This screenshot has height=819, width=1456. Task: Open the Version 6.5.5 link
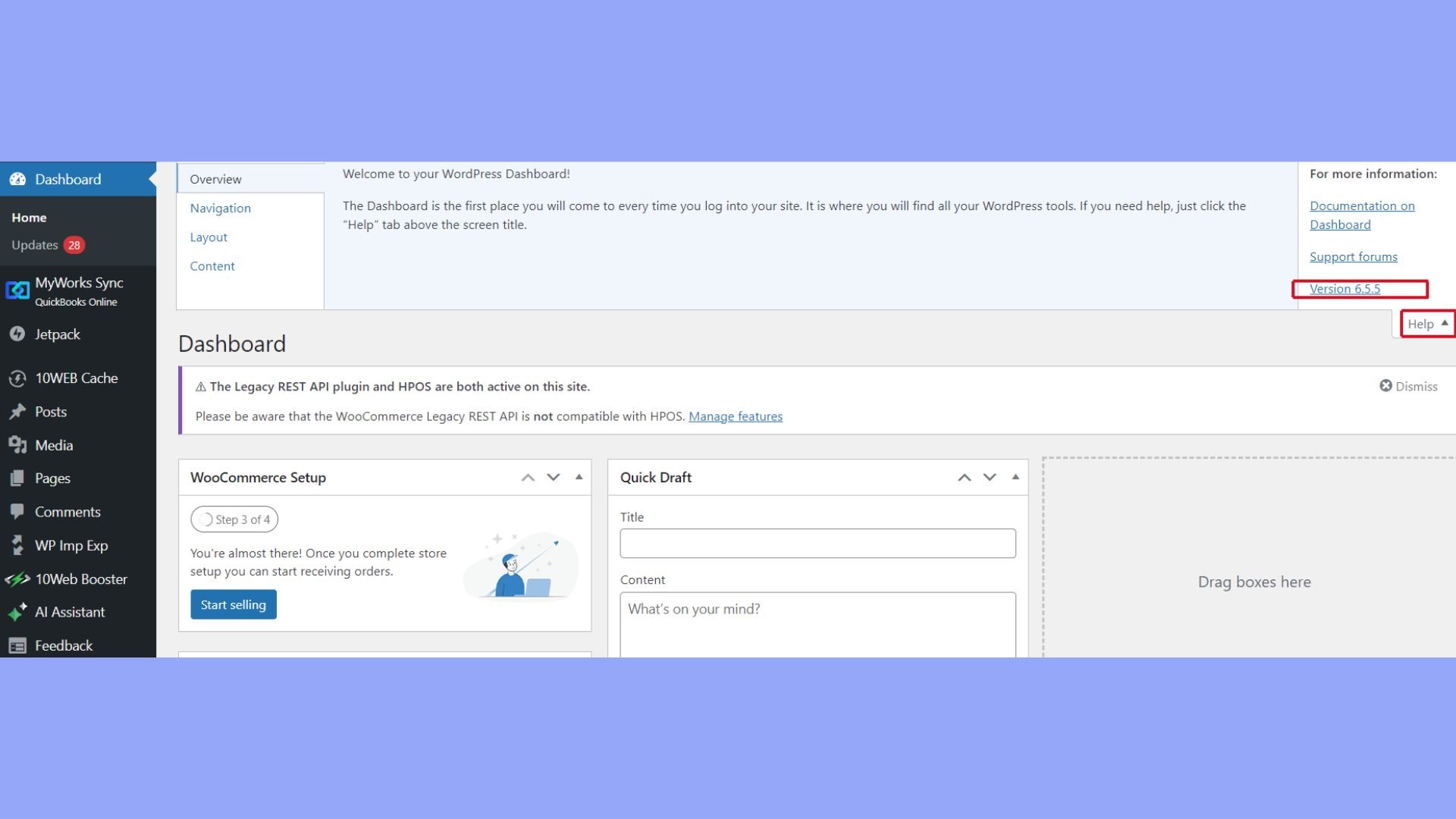click(1345, 289)
